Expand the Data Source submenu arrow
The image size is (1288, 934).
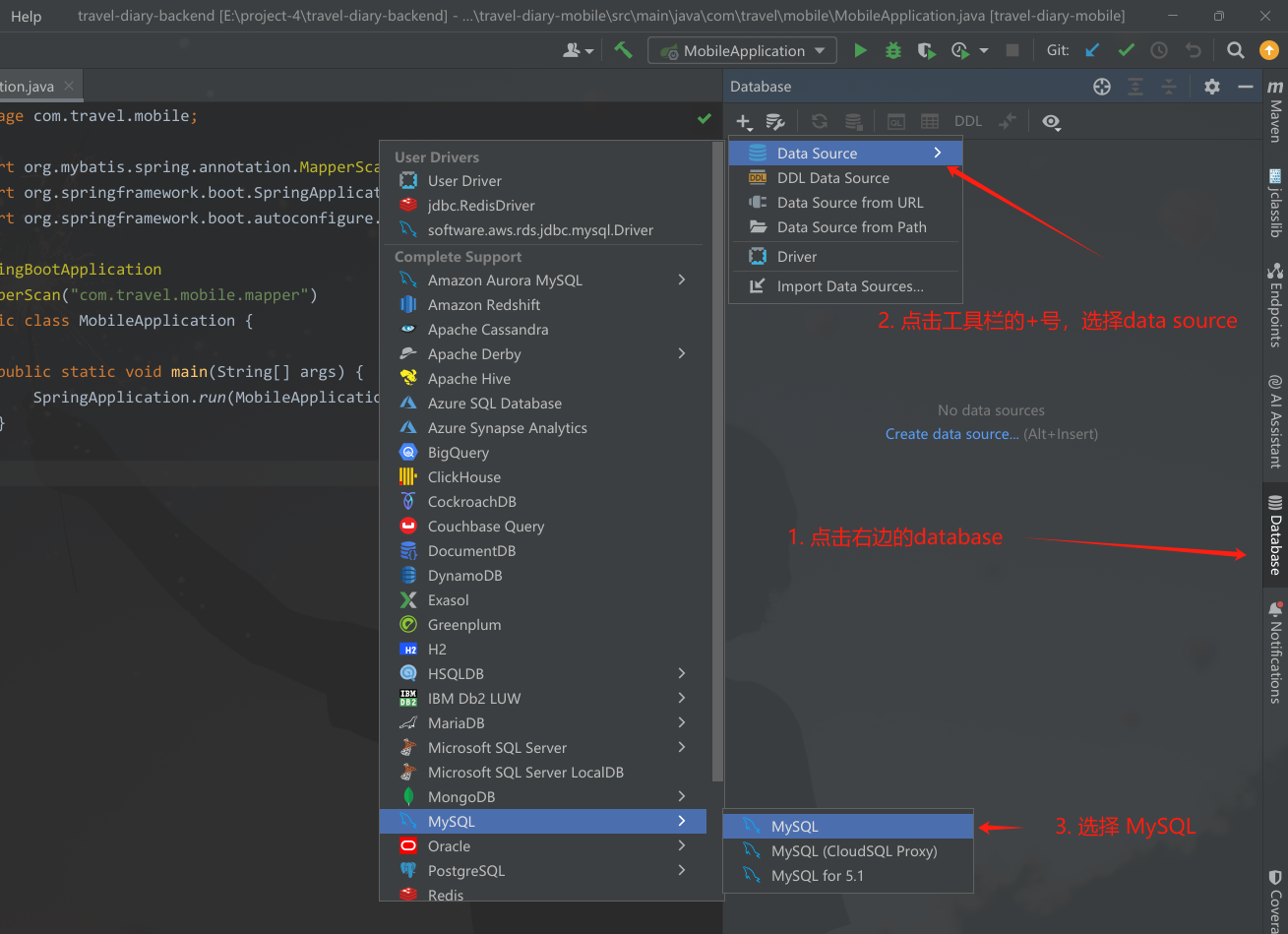pos(938,153)
